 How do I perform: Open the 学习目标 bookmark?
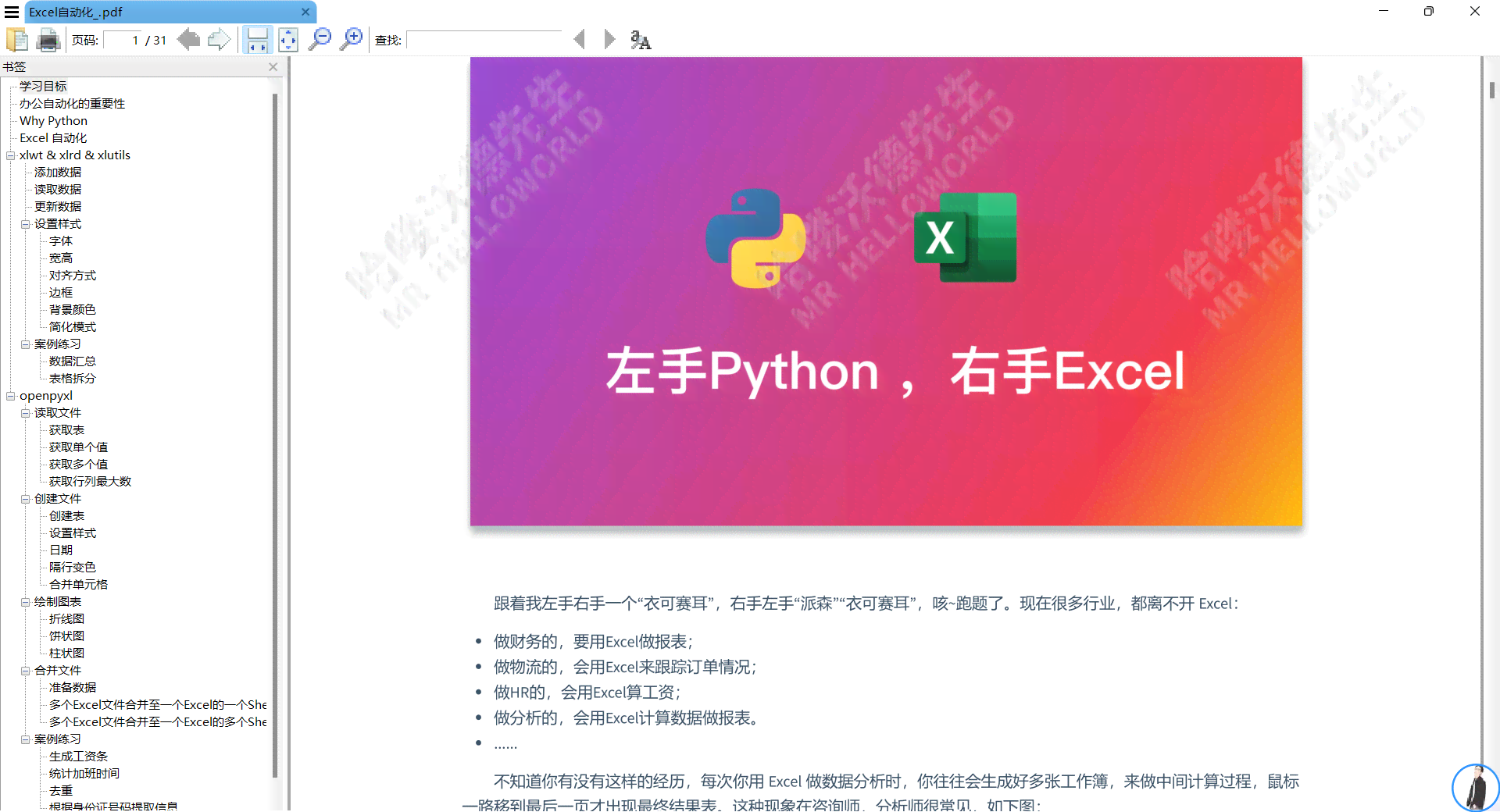pos(43,87)
